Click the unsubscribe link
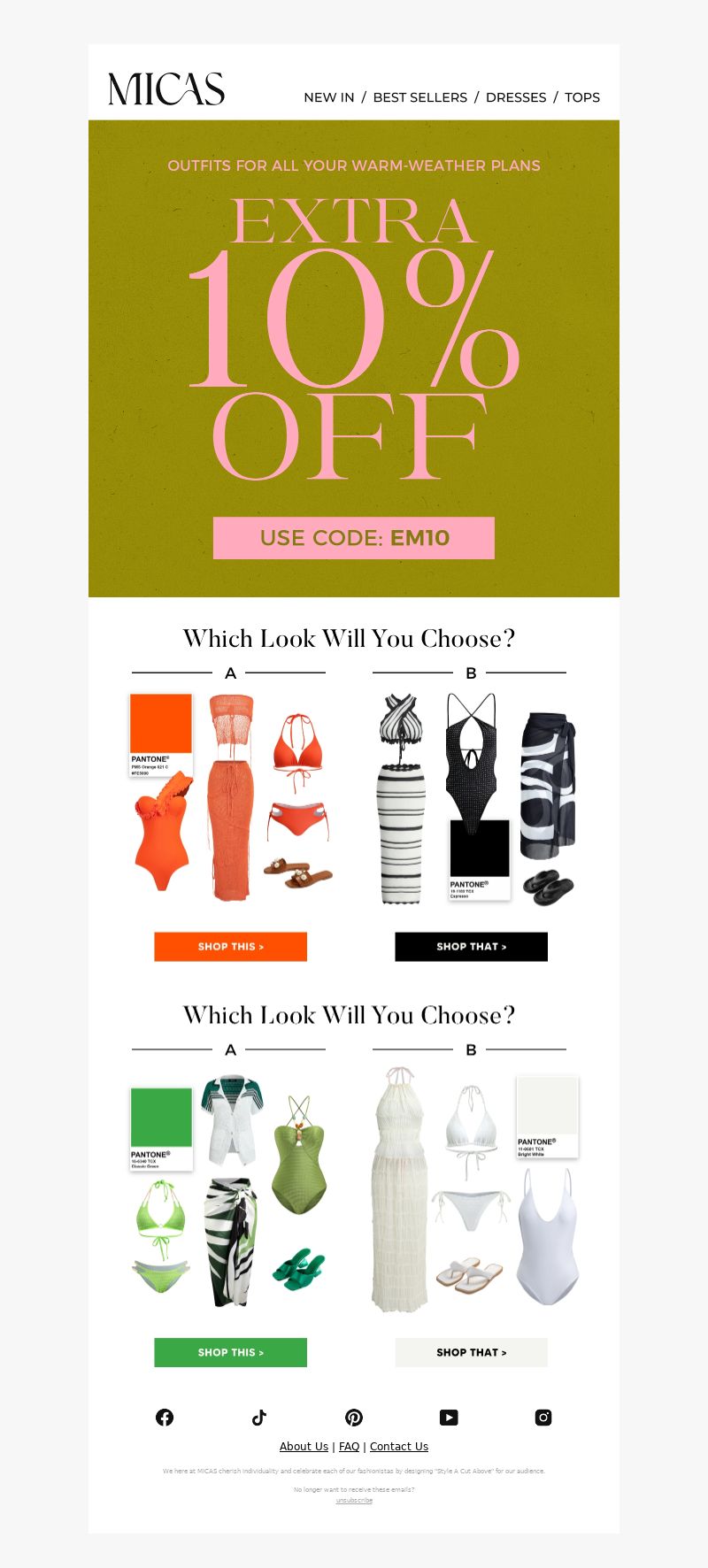This screenshot has width=708, height=1568. 354,1501
